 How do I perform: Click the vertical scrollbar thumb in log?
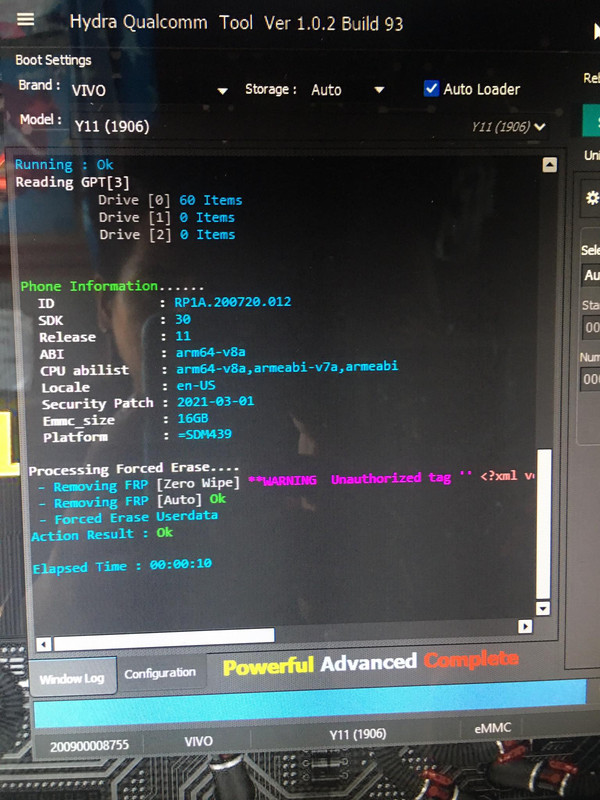(x=544, y=523)
